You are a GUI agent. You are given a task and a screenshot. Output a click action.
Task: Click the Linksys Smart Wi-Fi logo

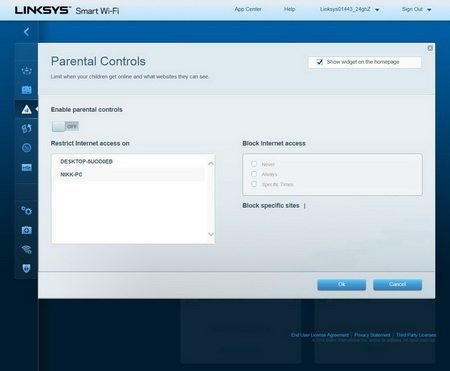click(x=67, y=10)
